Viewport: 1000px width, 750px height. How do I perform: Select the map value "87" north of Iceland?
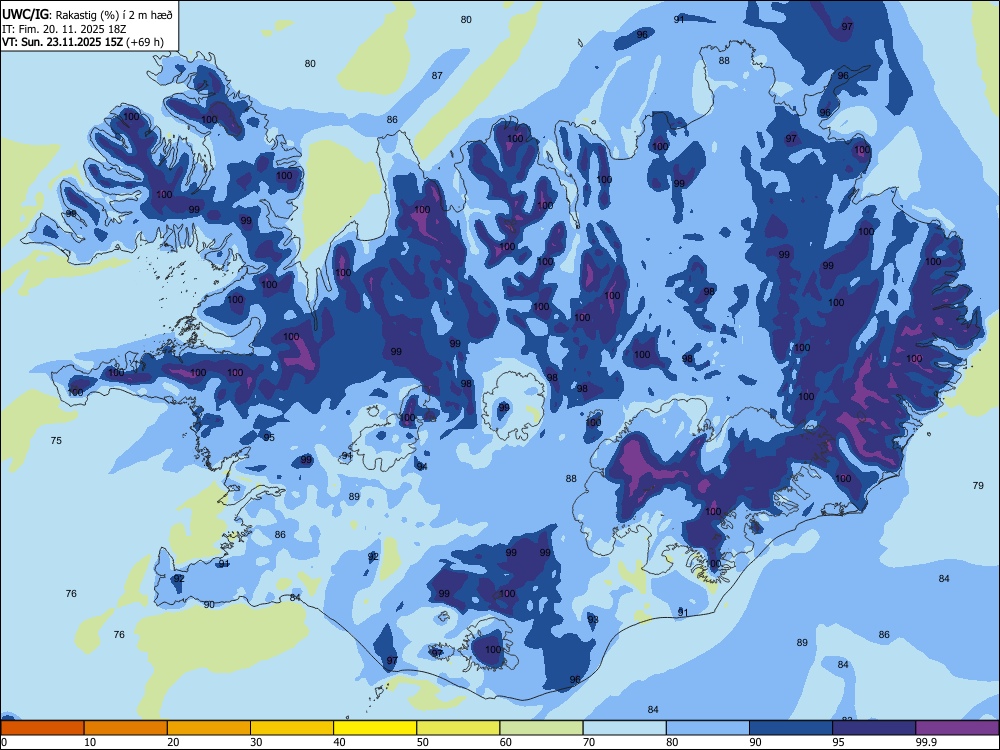coord(437,75)
